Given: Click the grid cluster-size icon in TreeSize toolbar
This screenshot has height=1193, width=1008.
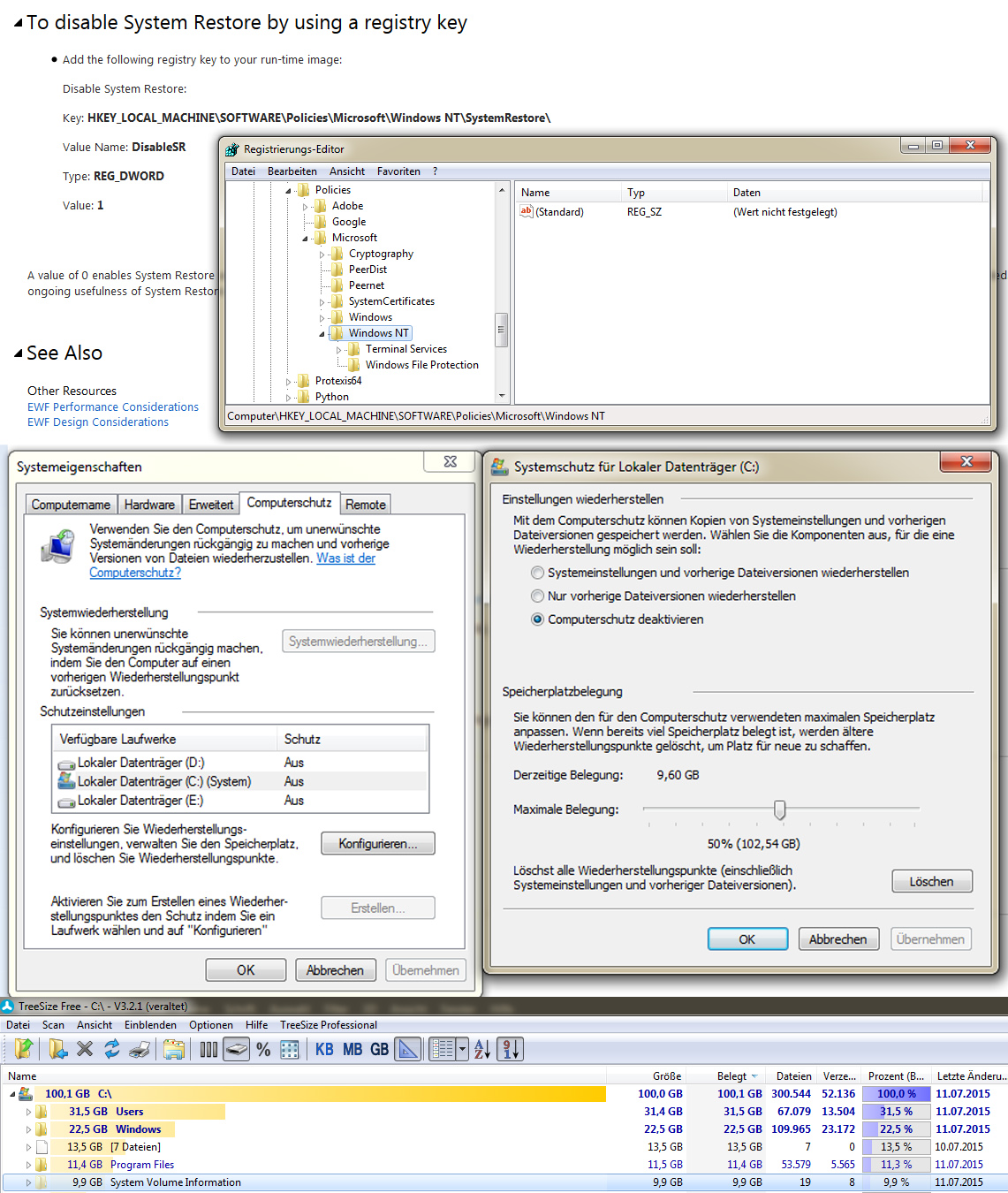Looking at the screenshot, I should (x=290, y=1049).
